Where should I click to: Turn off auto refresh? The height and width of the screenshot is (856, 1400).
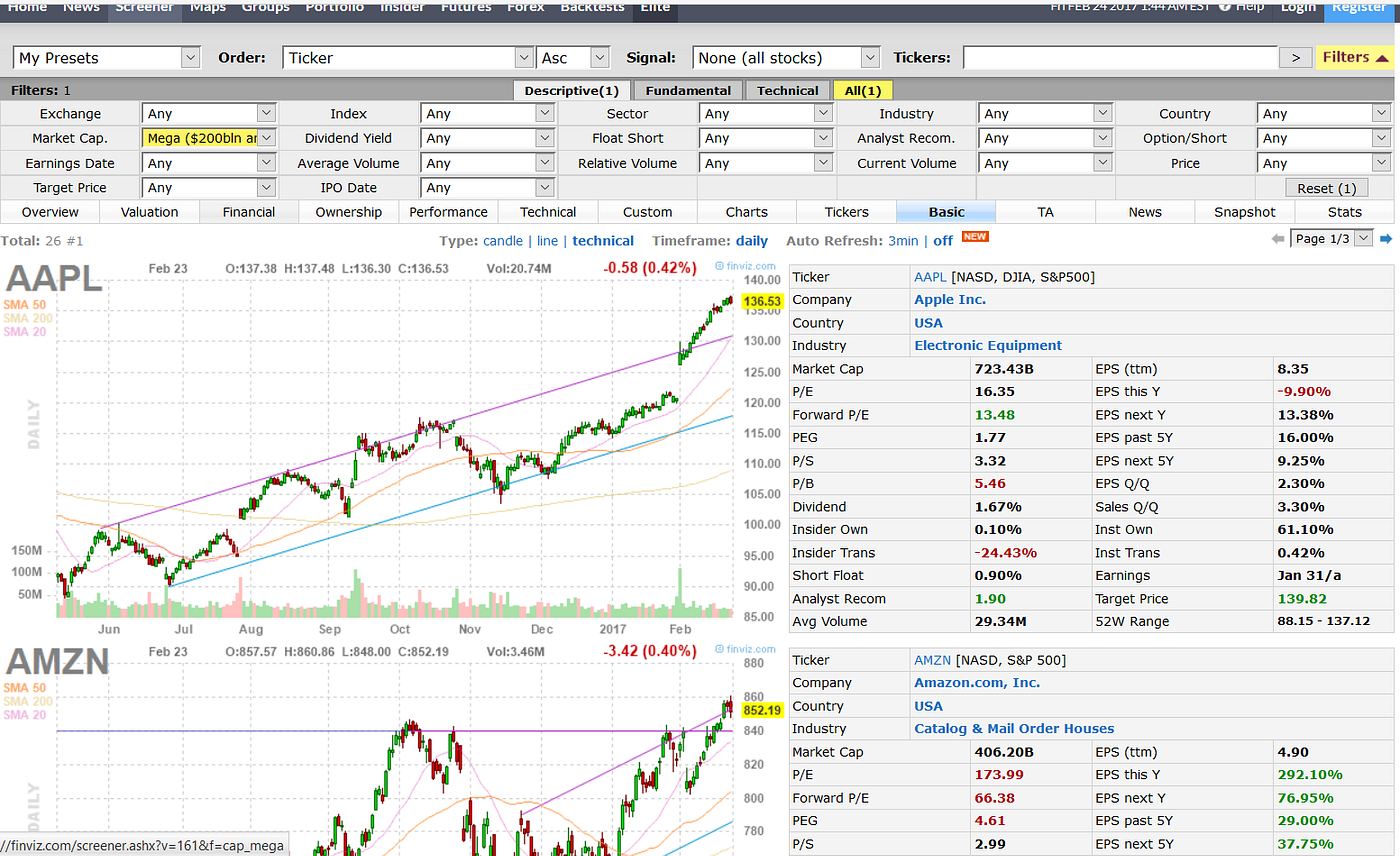tap(941, 241)
